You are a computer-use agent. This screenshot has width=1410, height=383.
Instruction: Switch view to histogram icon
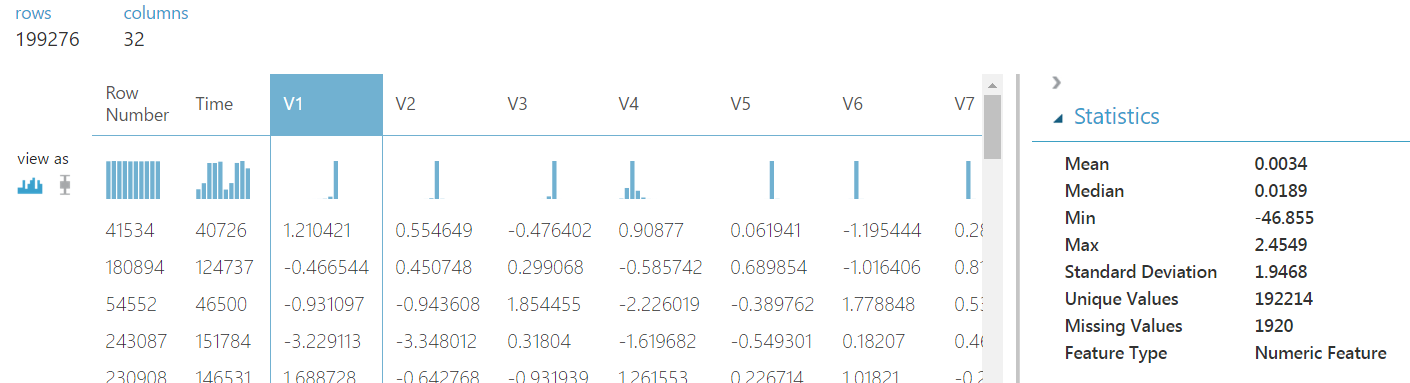coord(30,185)
